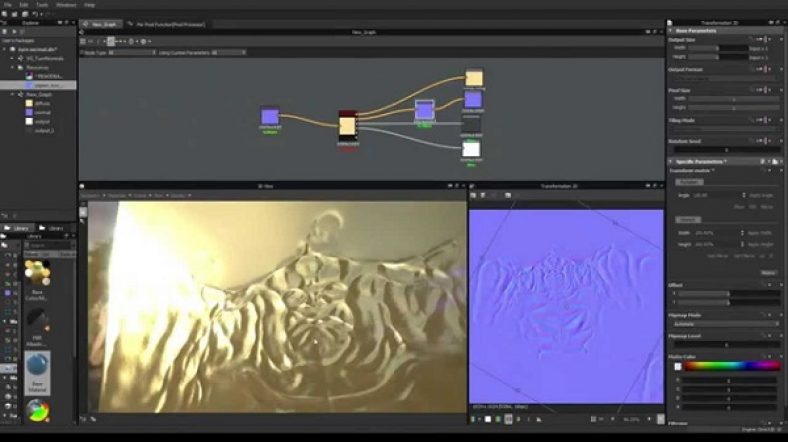Viewport: 788px width, 442px height.
Task: Click the Random Seed slider
Action: pos(726,150)
